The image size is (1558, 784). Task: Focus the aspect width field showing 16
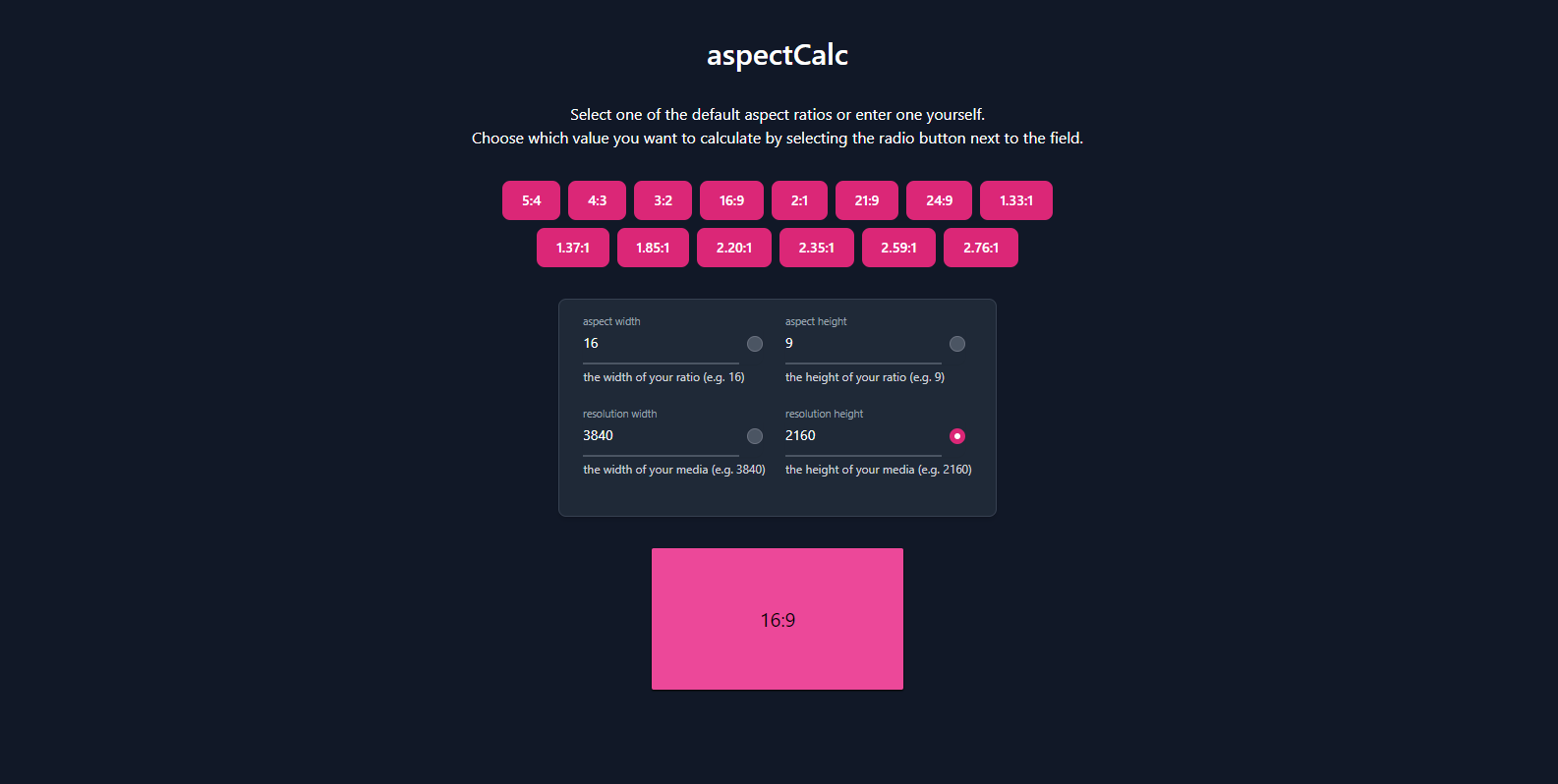[661, 344]
